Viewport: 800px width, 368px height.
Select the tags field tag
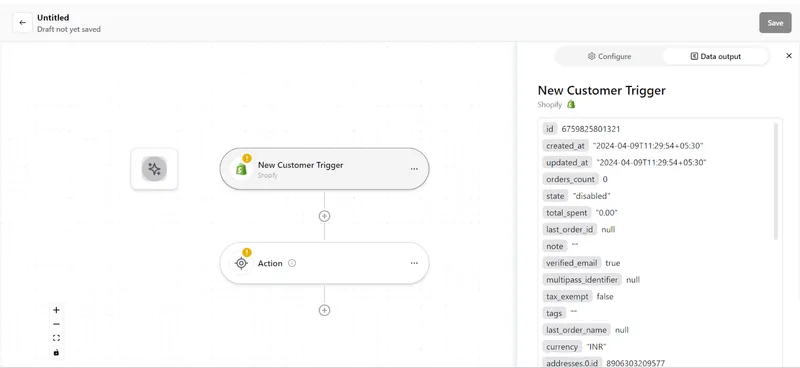coord(554,313)
